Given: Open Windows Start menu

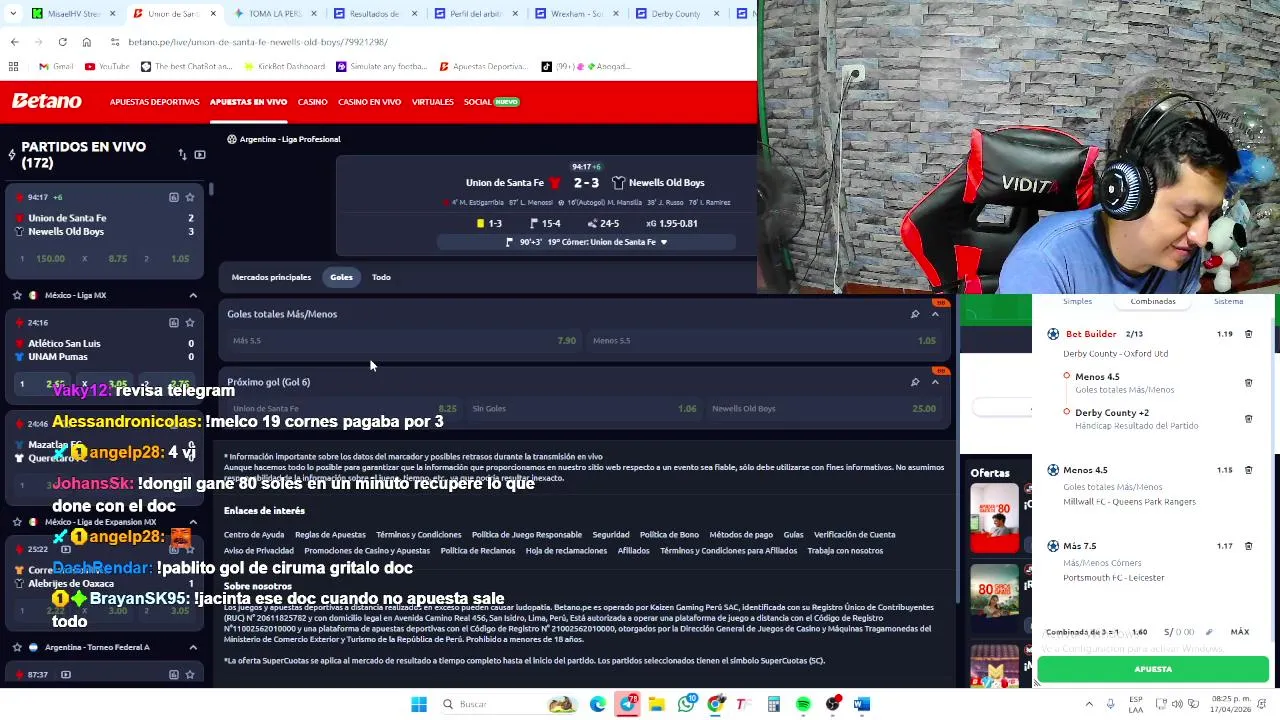Looking at the screenshot, I should click(x=419, y=704).
